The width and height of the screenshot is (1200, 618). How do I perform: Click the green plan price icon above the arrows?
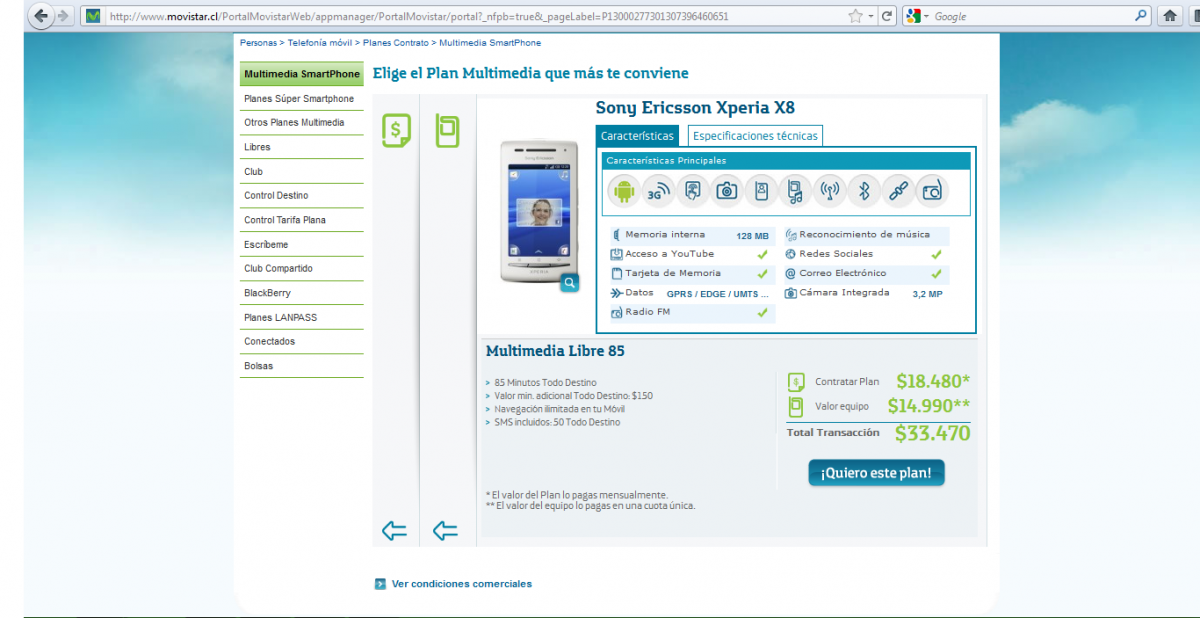(x=396, y=130)
